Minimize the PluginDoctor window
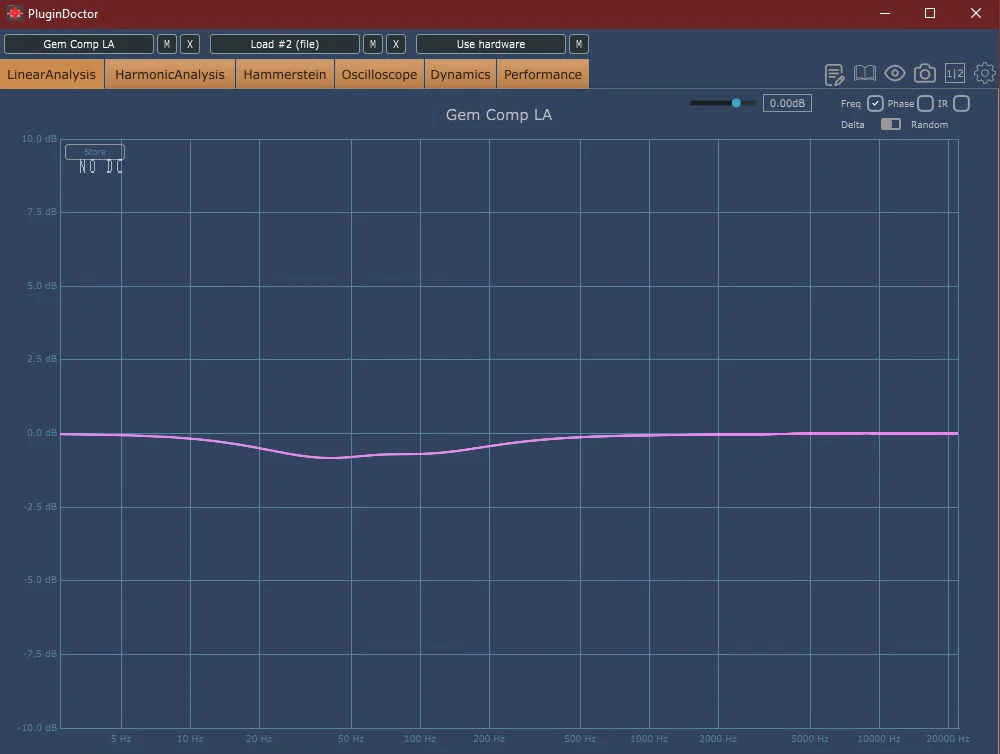This screenshot has width=1000, height=754. pyautogui.click(x=885, y=13)
